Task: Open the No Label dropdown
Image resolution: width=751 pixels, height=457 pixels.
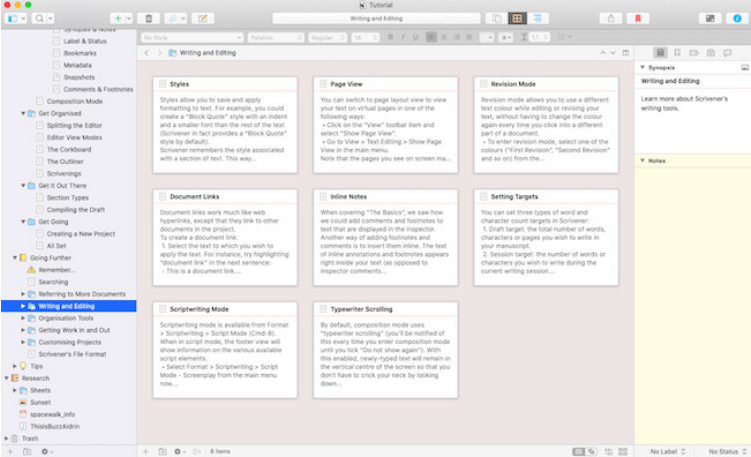Action: pyautogui.click(x=664, y=451)
